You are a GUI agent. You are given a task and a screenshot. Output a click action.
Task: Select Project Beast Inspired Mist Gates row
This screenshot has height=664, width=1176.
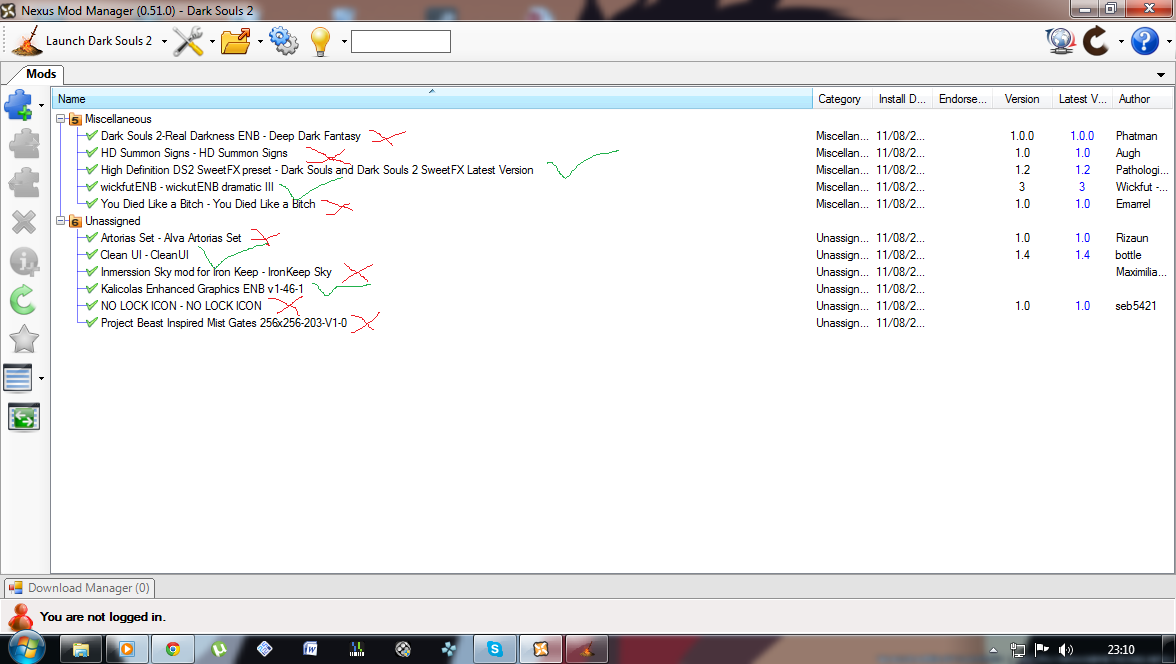point(224,323)
